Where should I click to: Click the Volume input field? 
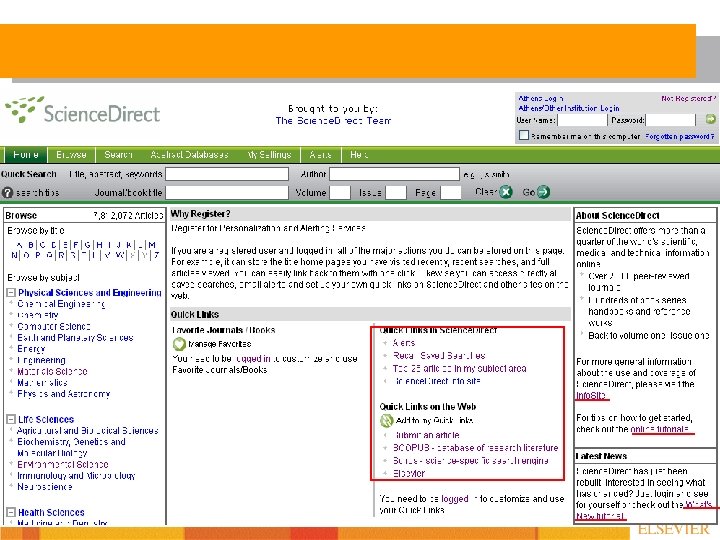[340, 192]
